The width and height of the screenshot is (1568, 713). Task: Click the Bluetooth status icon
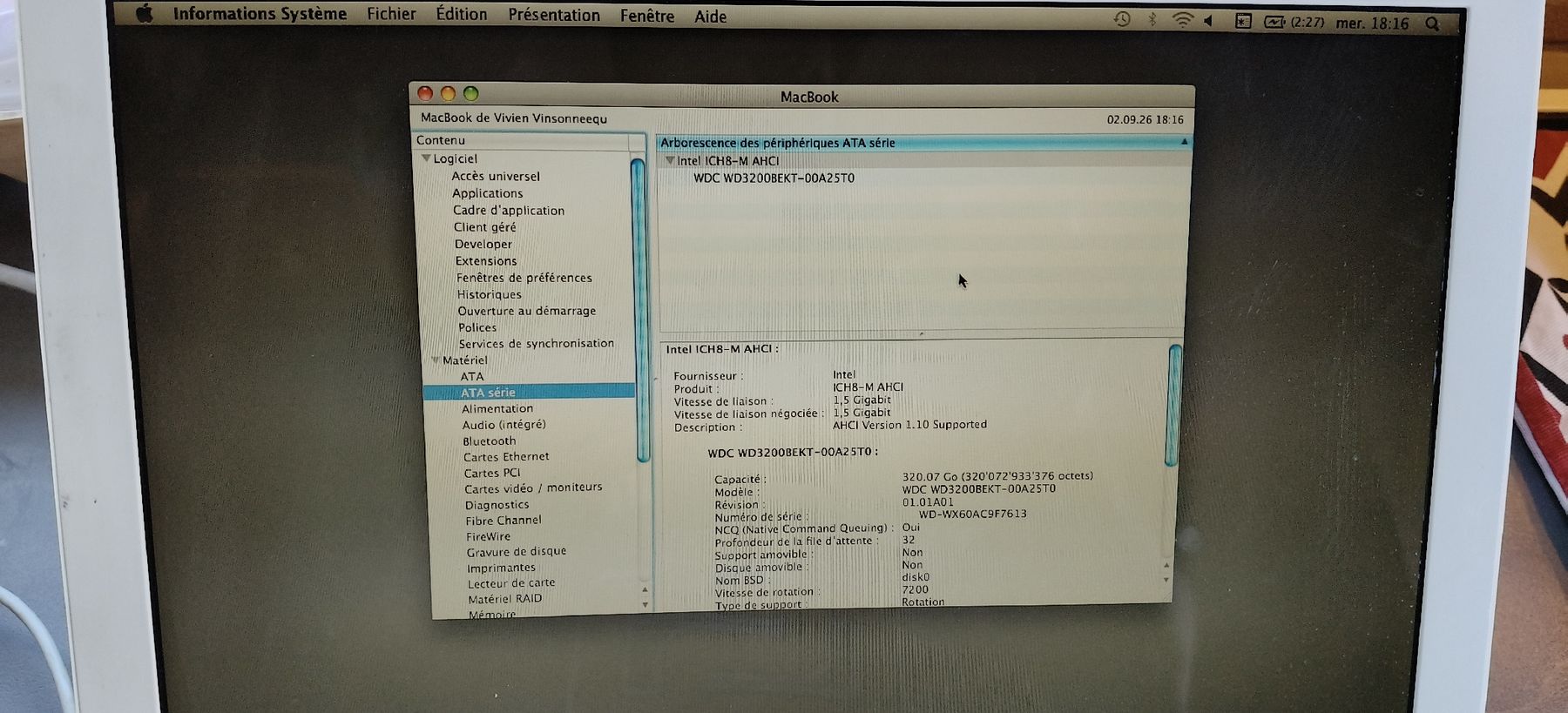[x=1152, y=19]
